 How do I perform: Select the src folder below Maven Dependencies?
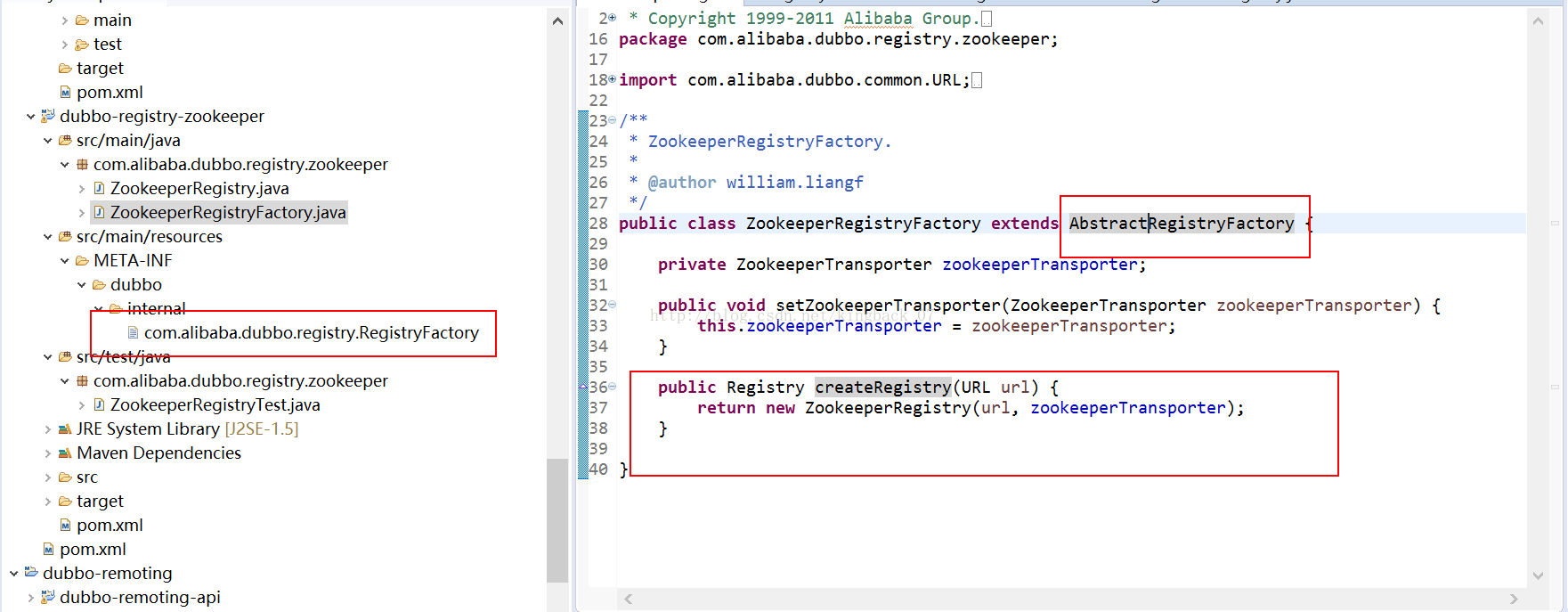point(87,477)
